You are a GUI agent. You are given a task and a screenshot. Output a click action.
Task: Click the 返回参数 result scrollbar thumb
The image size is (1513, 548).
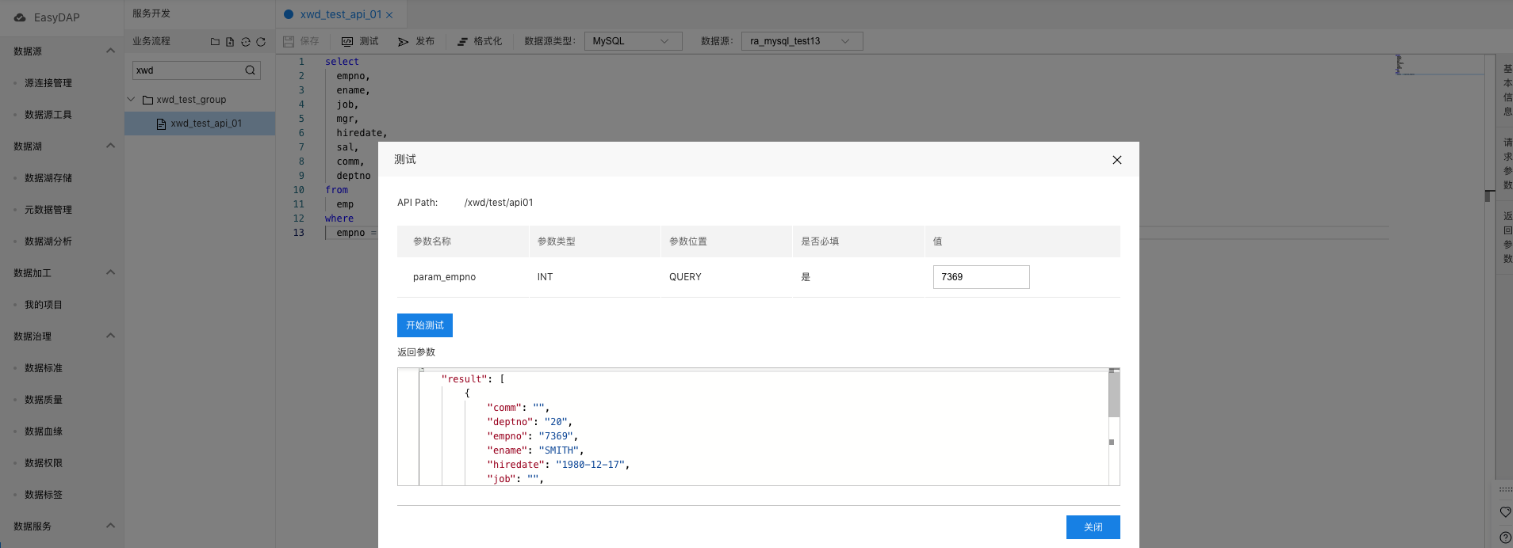coord(1114,395)
